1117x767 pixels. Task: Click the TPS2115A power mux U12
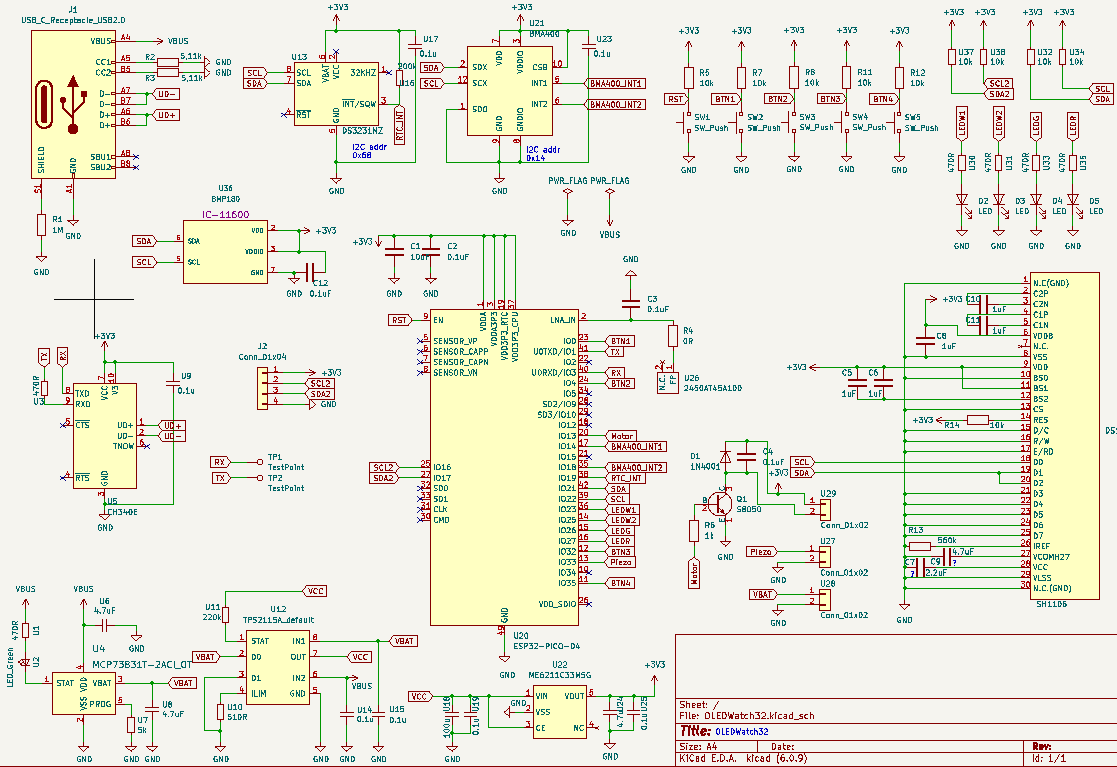point(278,667)
